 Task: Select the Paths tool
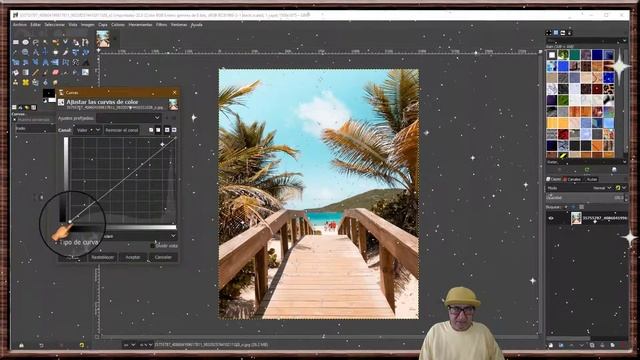click(x=85, y=42)
